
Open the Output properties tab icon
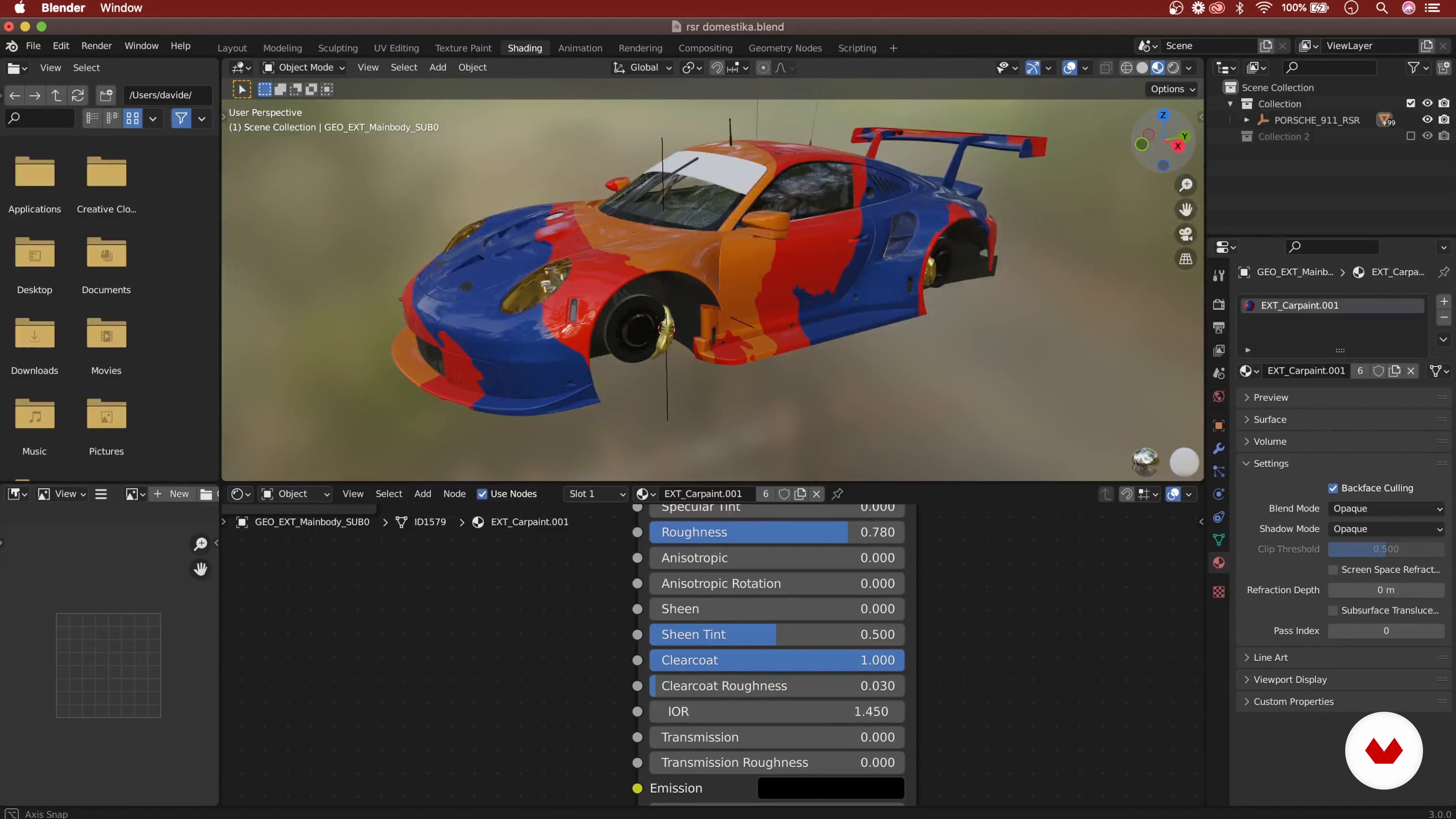1219,328
